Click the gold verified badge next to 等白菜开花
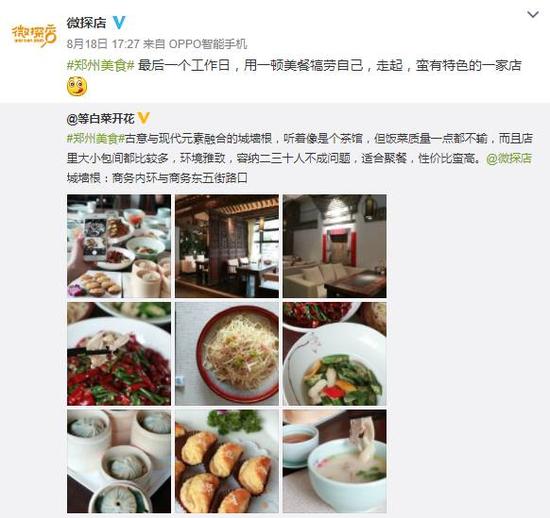The width and height of the screenshot is (550, 518). coord(143,118)
